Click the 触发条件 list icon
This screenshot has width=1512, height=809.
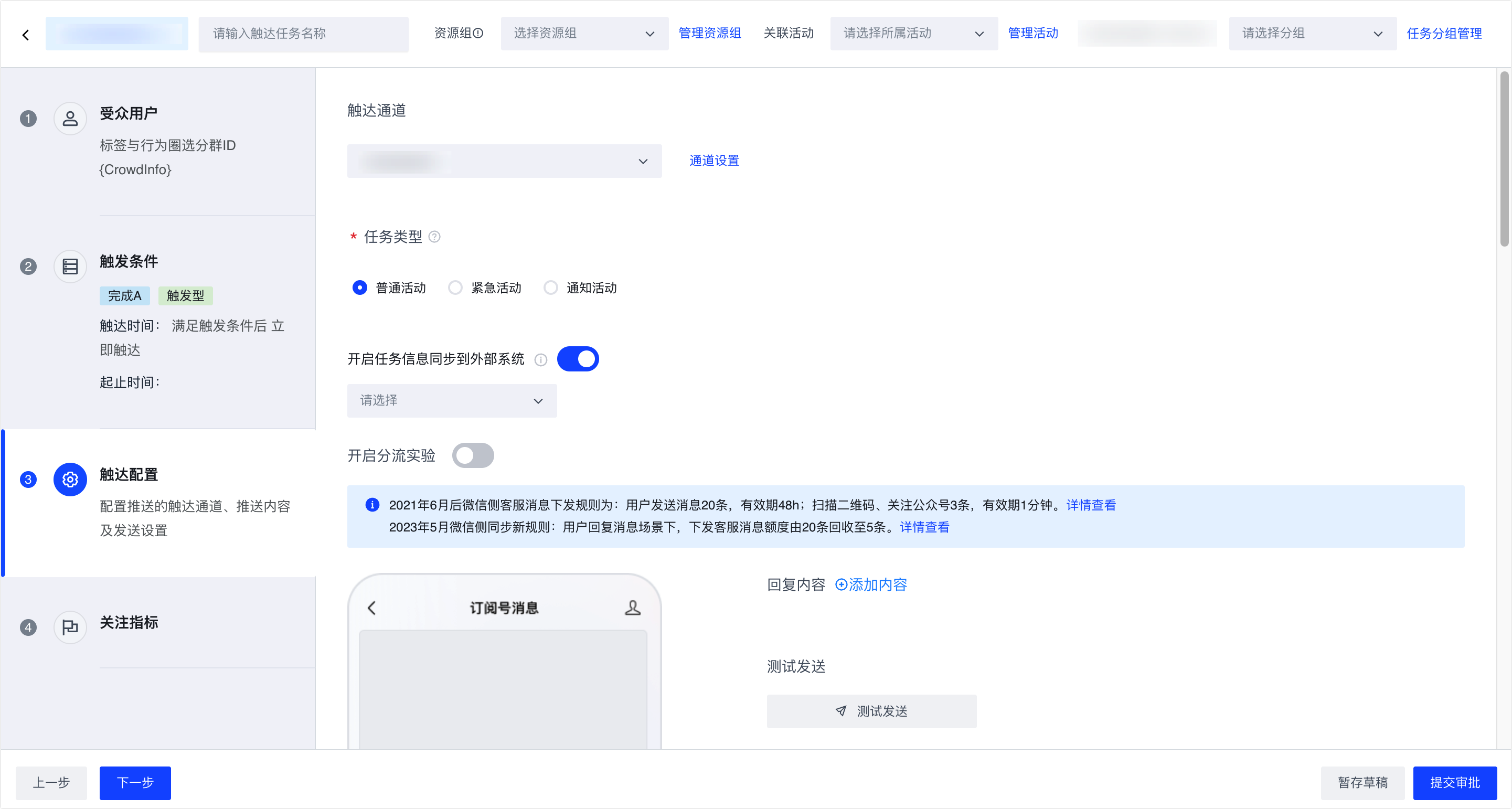tap(70, 267)
